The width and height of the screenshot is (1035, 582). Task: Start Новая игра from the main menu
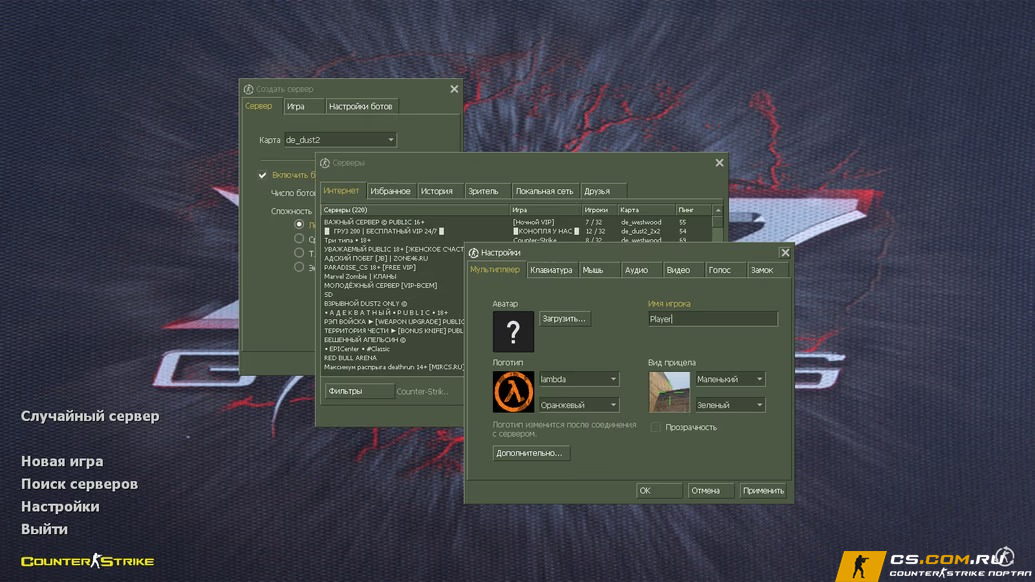[62, 461]
